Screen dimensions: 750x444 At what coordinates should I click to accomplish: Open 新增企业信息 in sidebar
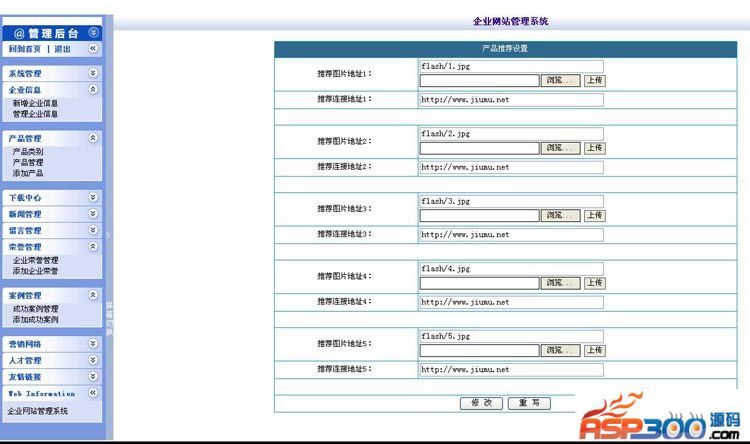coord(35,103)
